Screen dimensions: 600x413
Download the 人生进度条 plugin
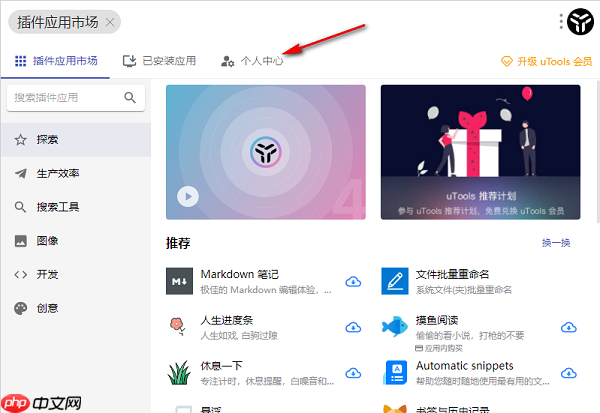point(353,327)
